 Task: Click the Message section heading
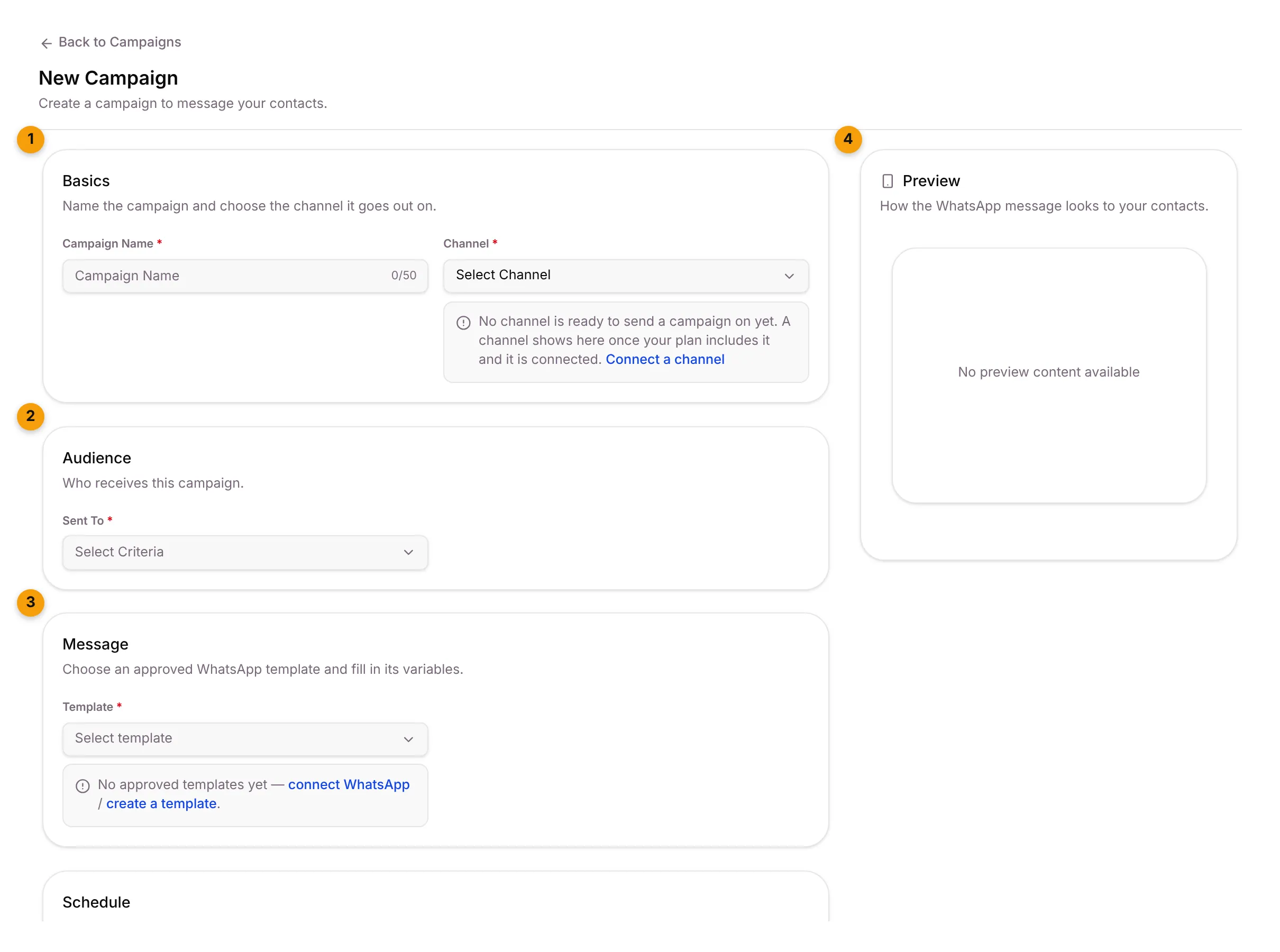(x=95, y=644)
